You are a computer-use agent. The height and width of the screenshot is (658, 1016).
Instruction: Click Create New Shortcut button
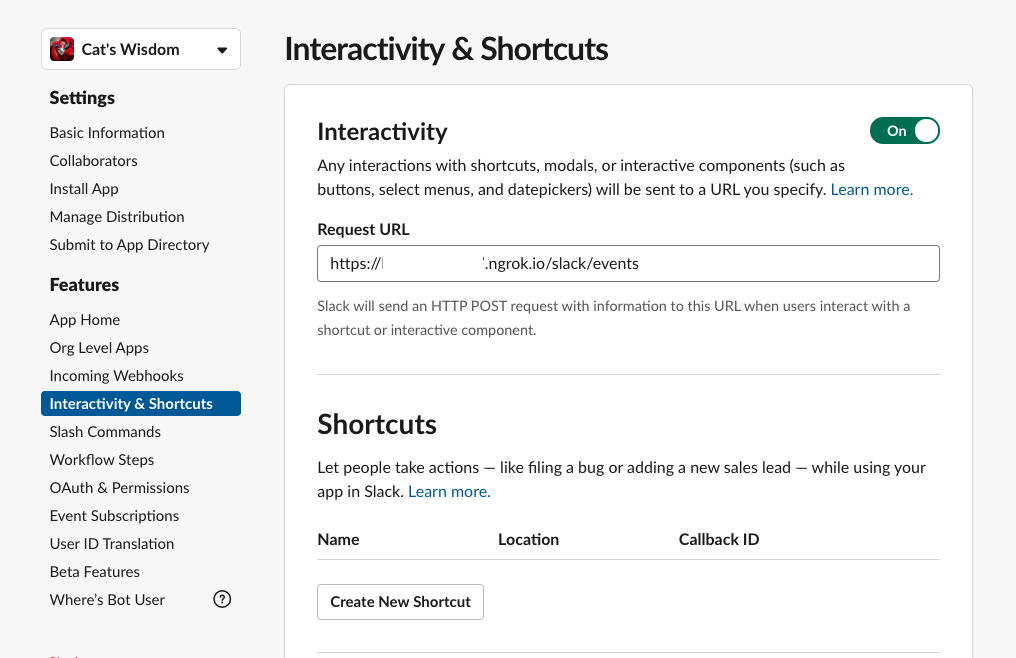pyautogui.click(x=400, y=602)
